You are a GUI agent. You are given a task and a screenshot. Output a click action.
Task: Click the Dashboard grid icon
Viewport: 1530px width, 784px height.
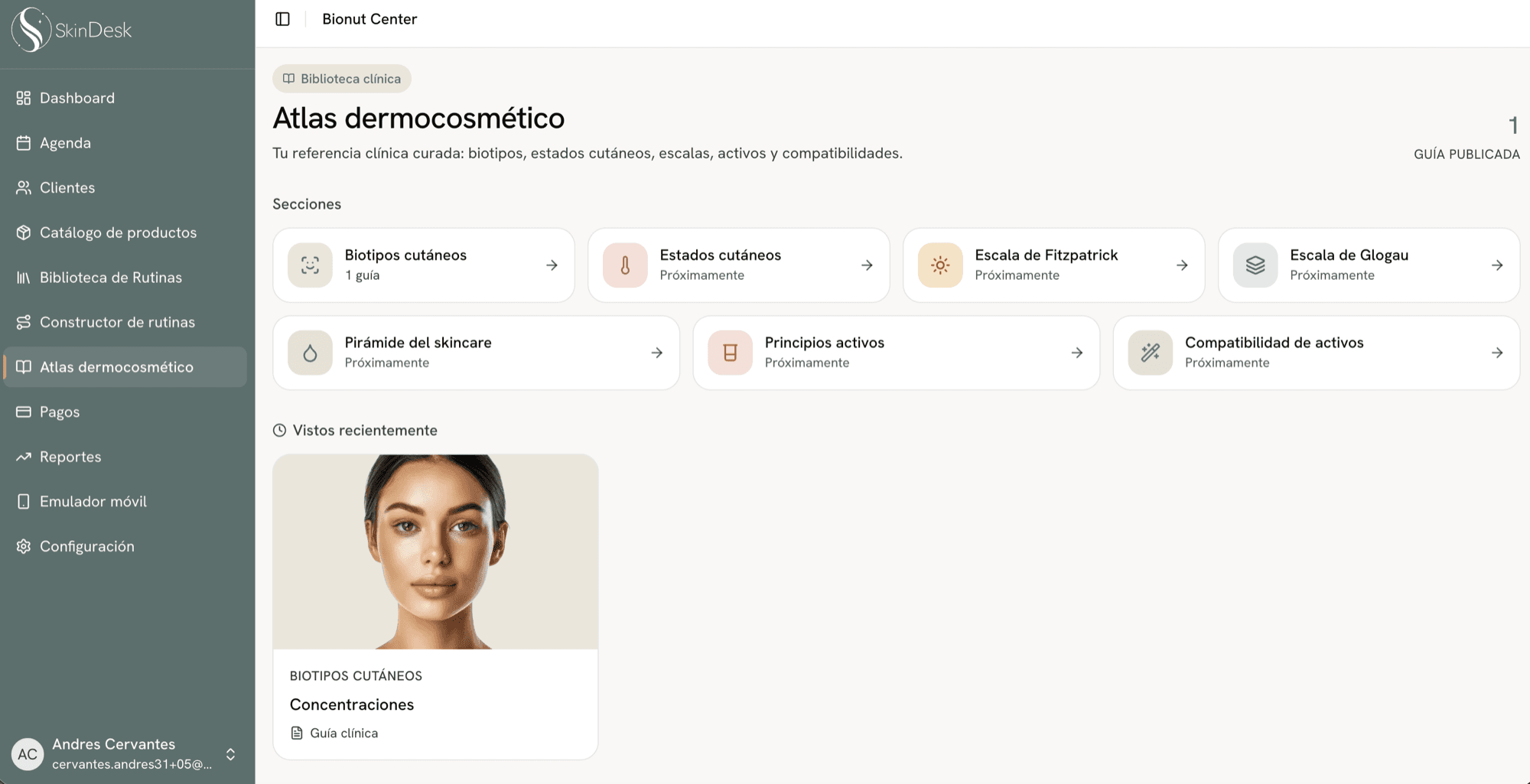coord(24,98)
